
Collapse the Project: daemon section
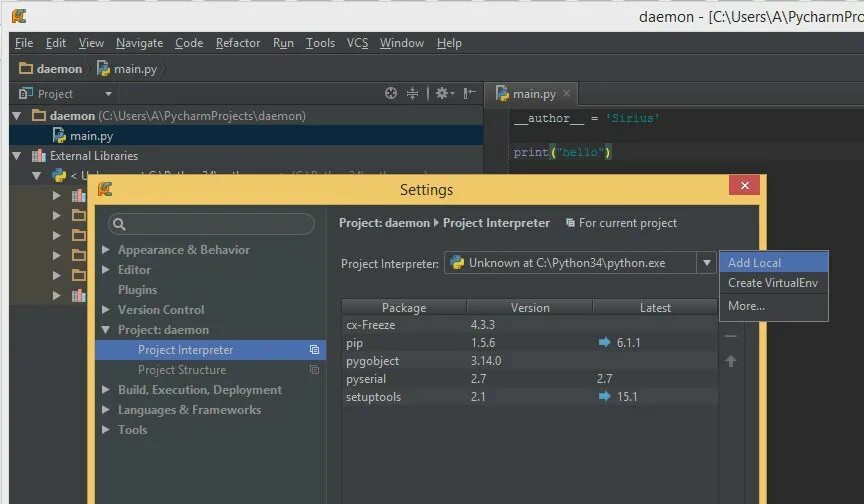[106, 330]
